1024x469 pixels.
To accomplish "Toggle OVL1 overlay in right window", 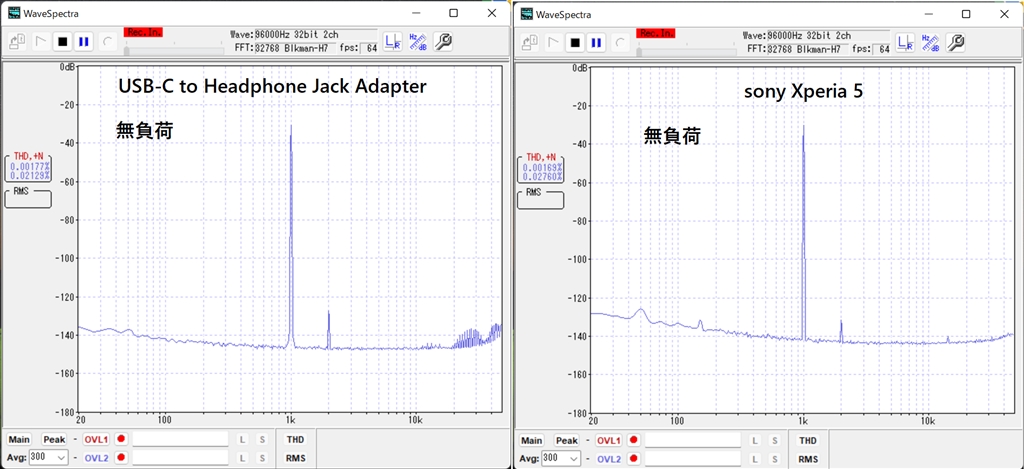I will [609, 440].
